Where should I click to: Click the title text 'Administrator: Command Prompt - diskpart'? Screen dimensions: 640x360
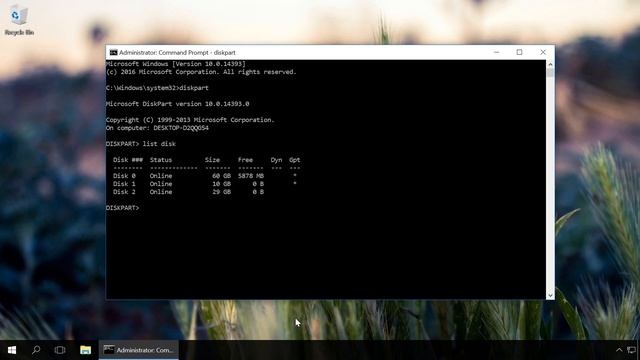pyautogui.click(x=177, y=53)
